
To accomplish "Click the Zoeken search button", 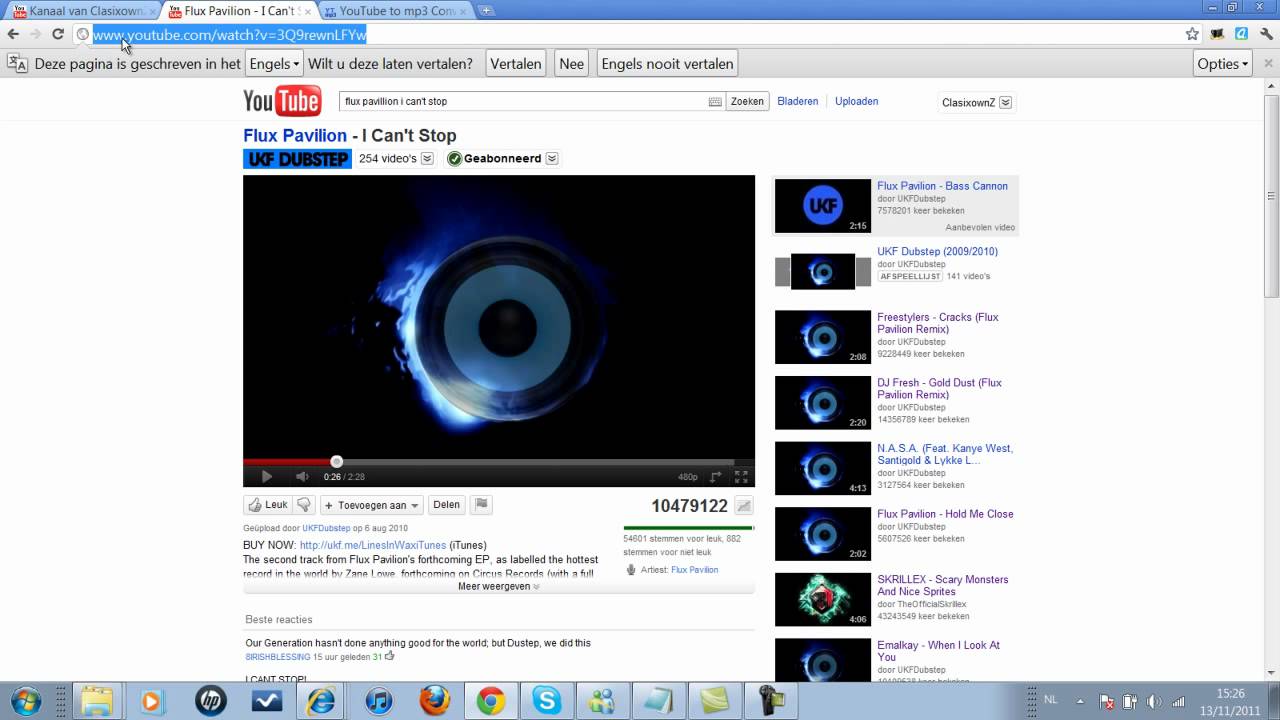I will 747,101.
